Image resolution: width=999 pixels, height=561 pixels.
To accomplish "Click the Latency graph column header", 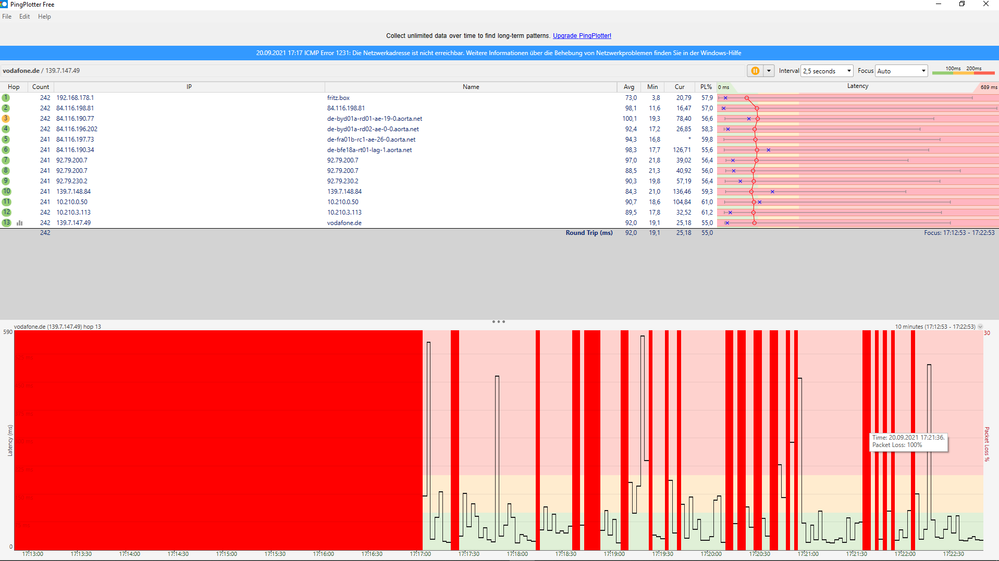I will click(858, 87).
